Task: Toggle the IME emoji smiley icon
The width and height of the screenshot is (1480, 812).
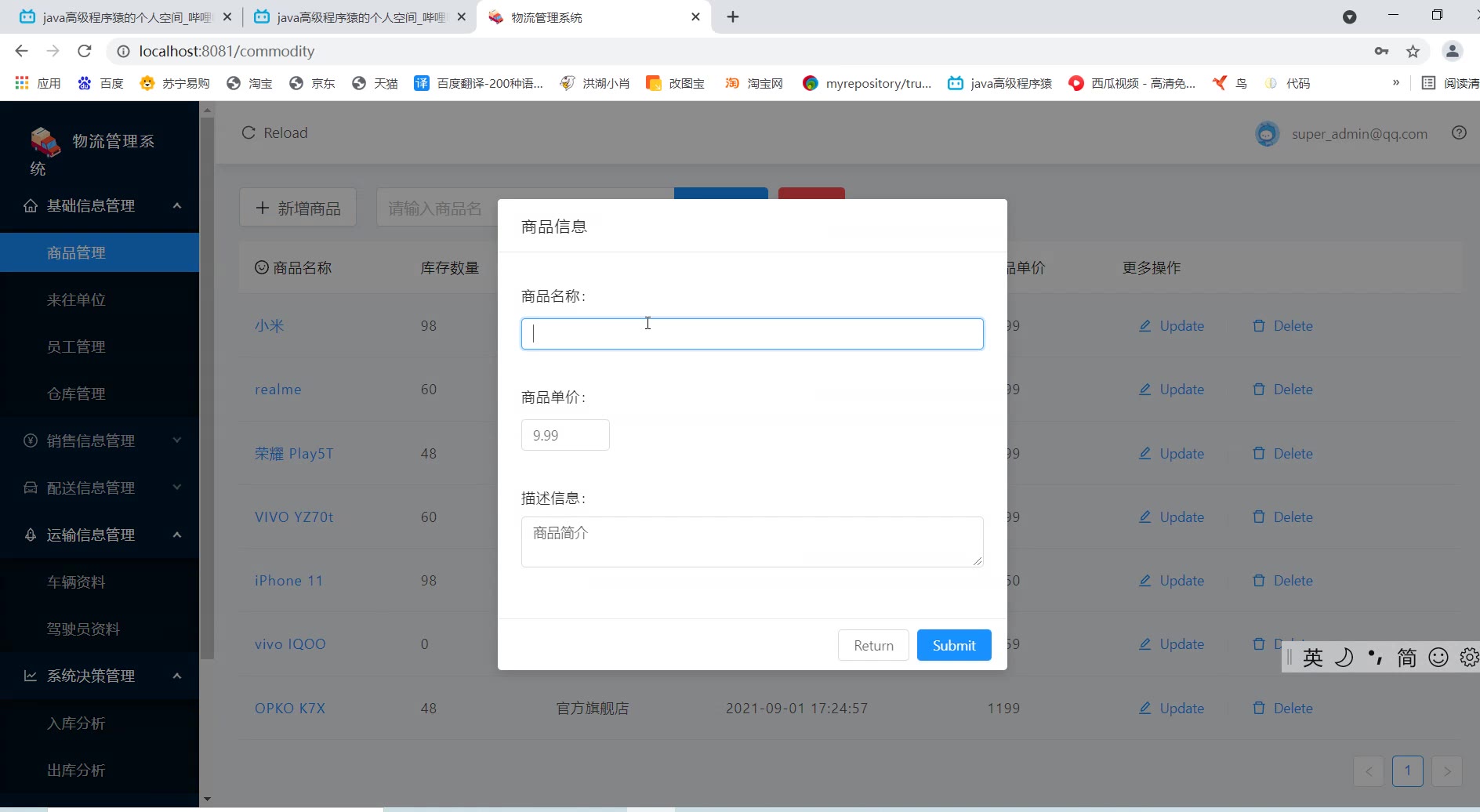Action: pos(1438,657)
